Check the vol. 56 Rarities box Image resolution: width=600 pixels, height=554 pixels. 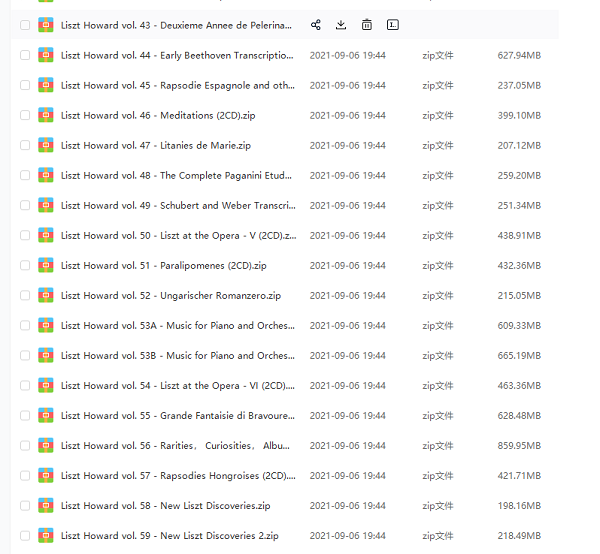(25, 446)
